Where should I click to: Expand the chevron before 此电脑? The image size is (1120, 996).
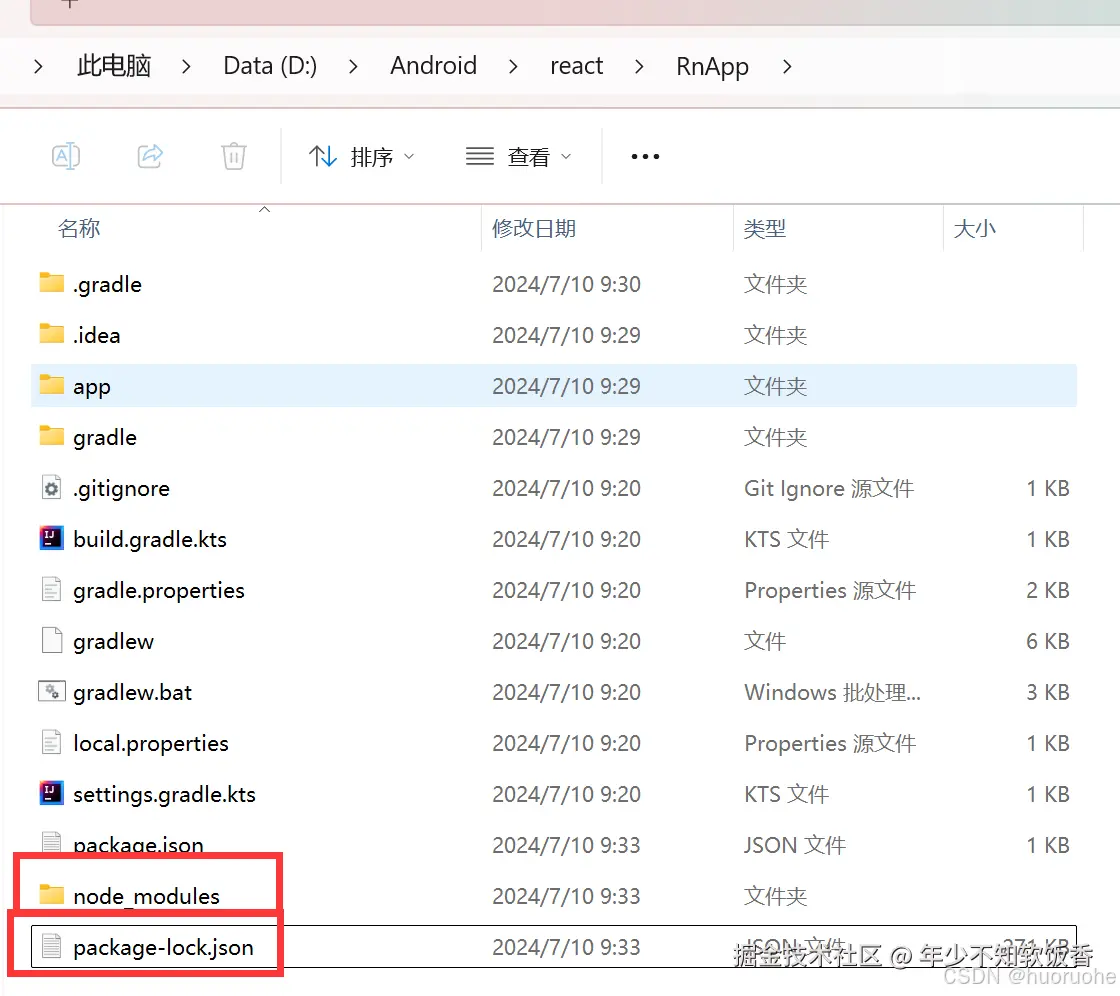tap(39, 66)
